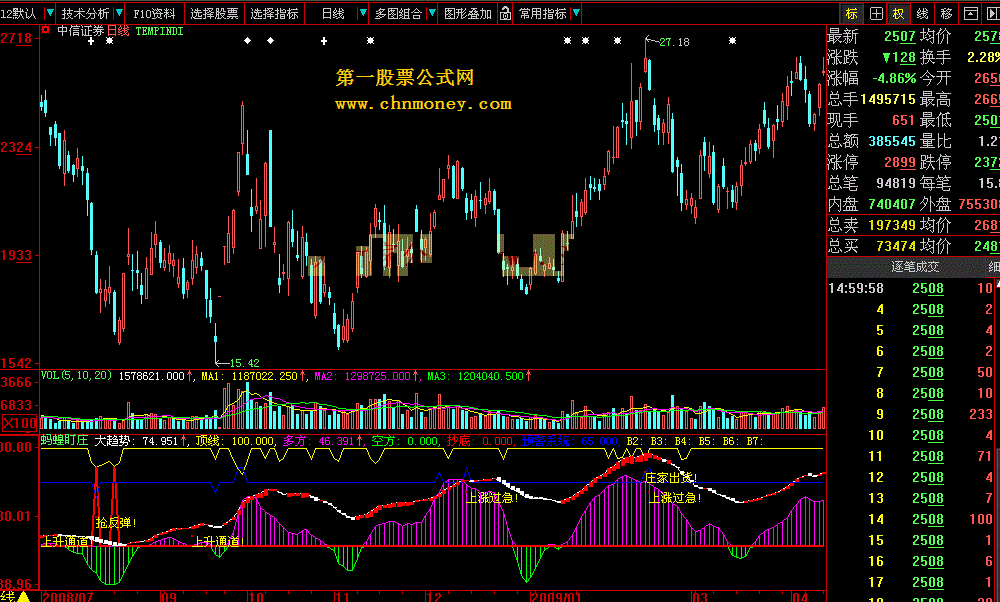This screenshot has width=1000, height=602.
Task: Select the 逐笔成交 tab header
Action: point(915,267)
